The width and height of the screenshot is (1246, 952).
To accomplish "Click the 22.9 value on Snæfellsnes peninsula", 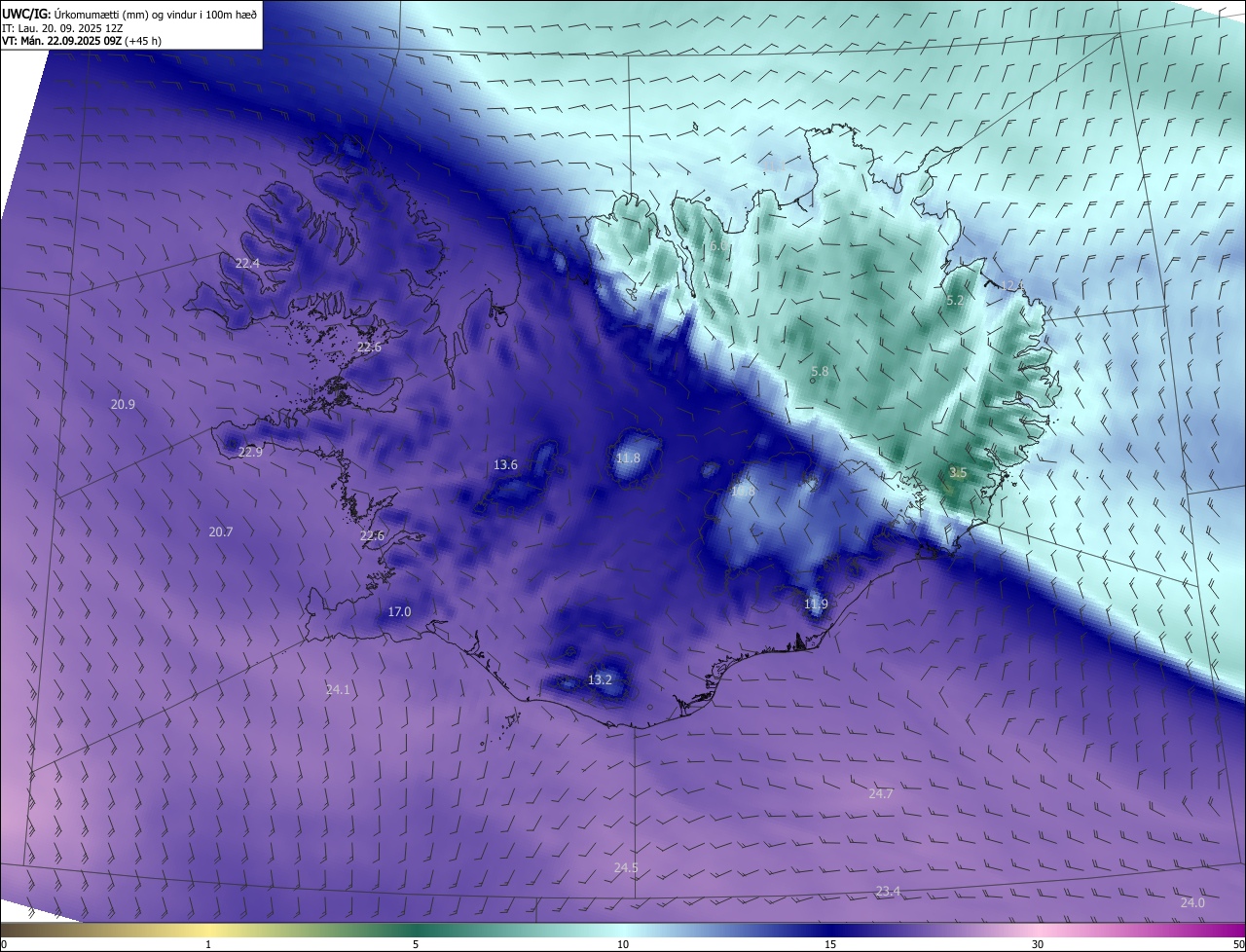I will coord(250,452).
